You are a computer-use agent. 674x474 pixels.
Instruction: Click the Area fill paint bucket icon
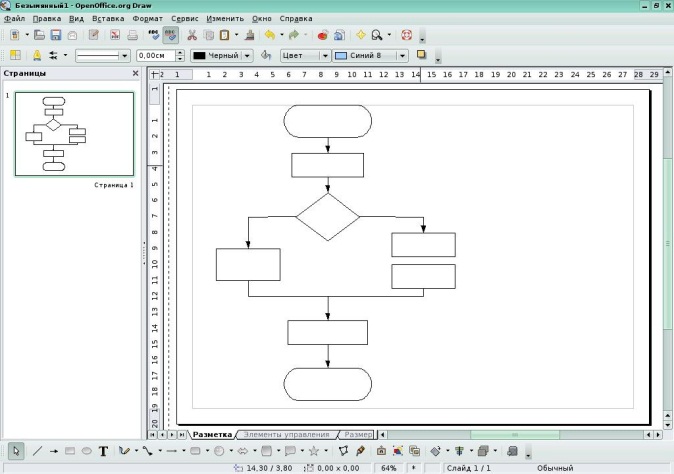266,55
